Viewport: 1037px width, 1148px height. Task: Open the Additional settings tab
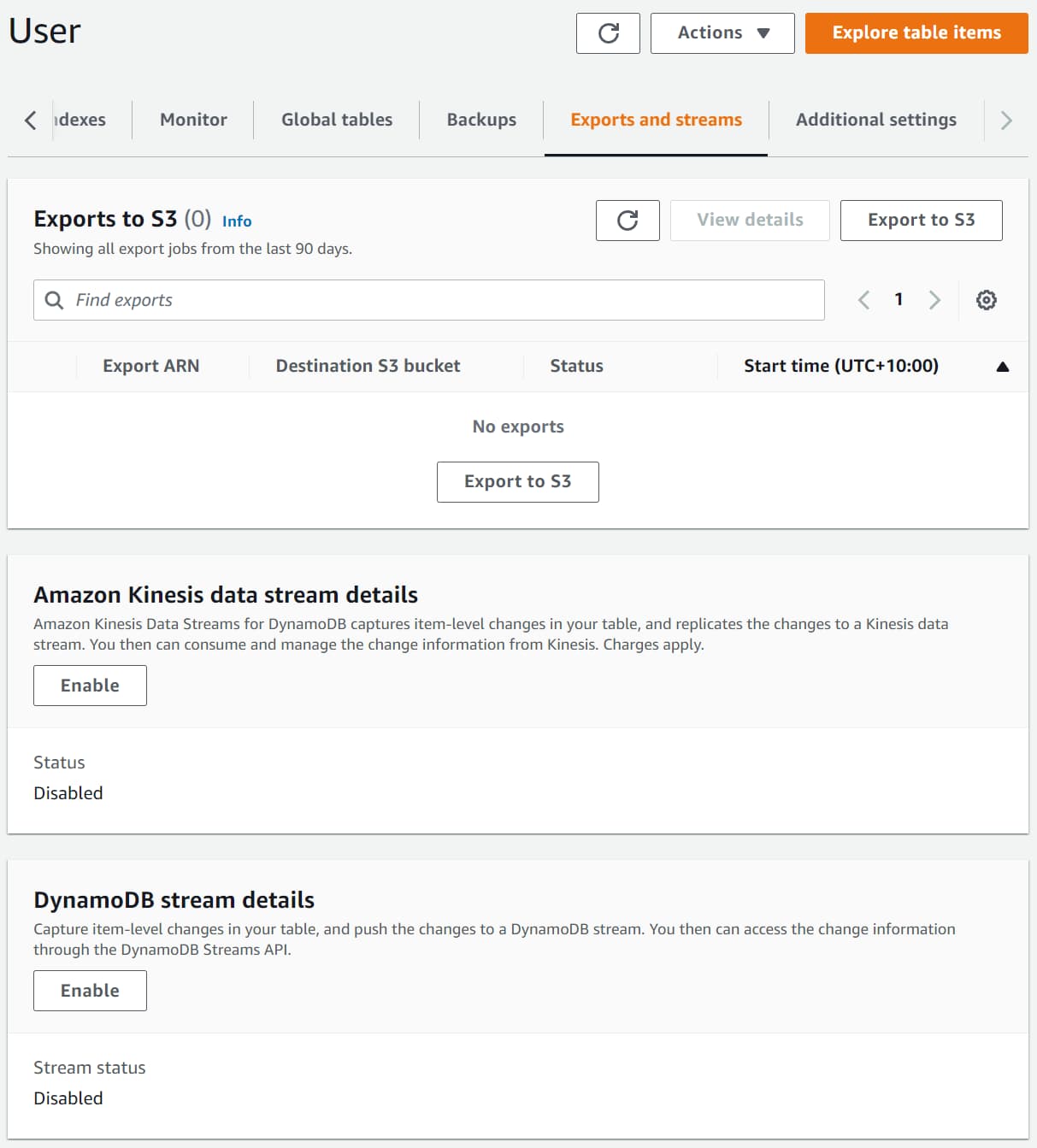click(875, 120)
